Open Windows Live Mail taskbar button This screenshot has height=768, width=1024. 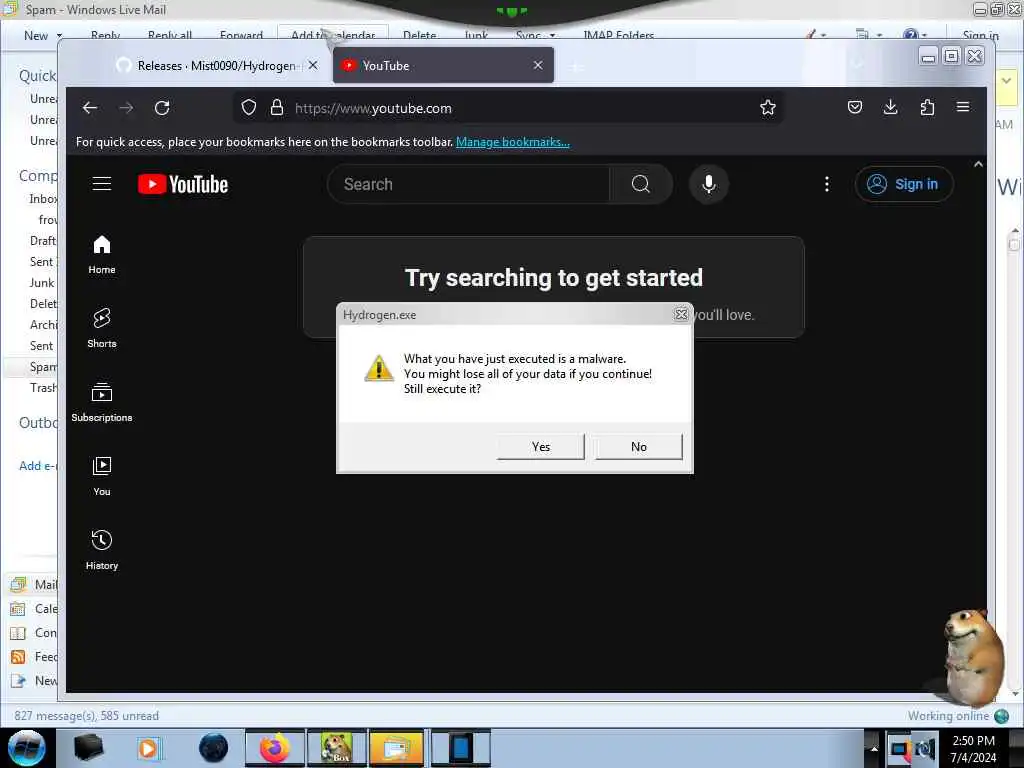(x=397, y=748)
